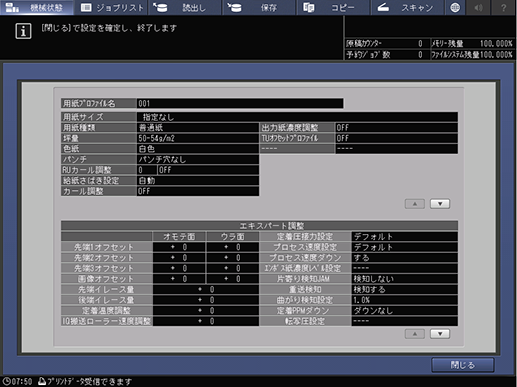
Task: Open the 機械状態 tab
Action: pyautogui.click(x=37, y=7)
